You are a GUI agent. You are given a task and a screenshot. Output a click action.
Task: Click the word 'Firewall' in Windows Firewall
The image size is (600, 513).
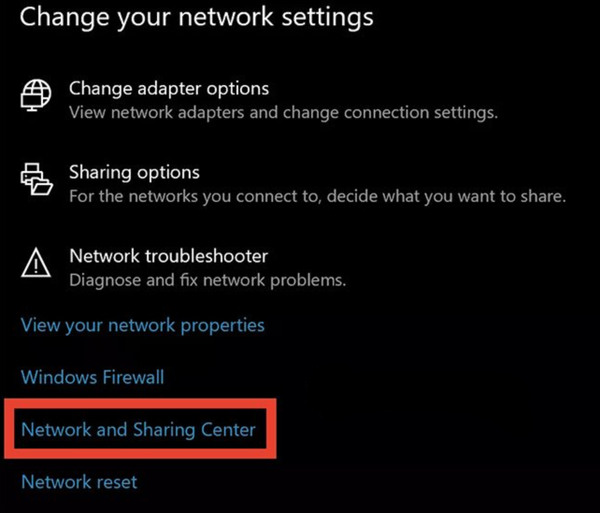click(133, 377)
